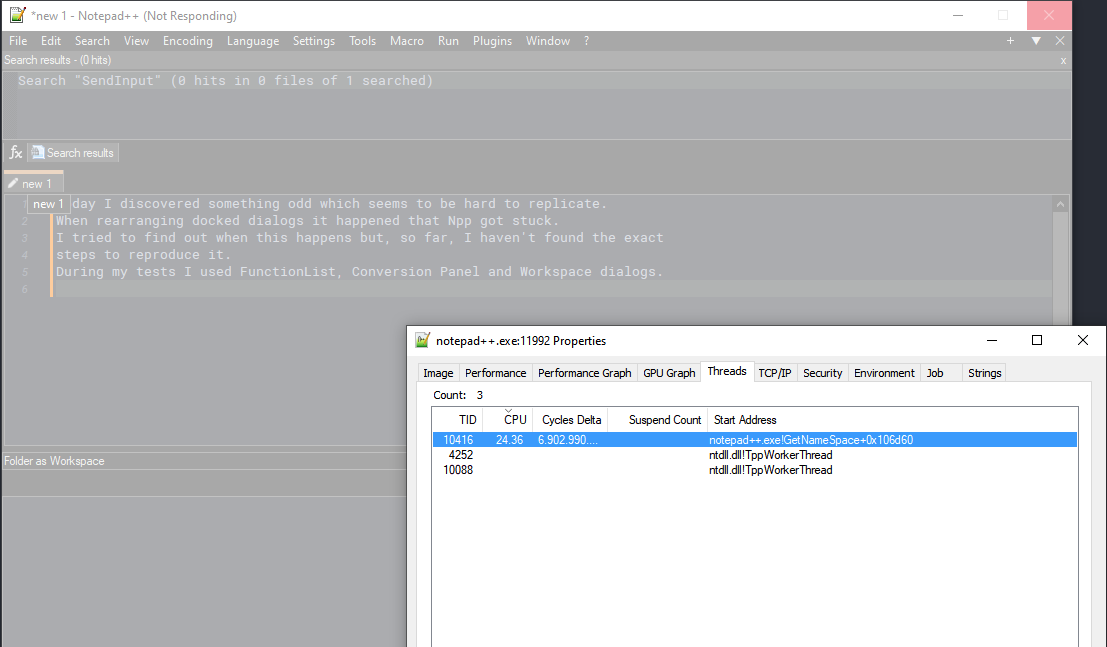Image resolution: width=1107 pixels, height=647 pixels.
Task: Select thread row with TID 10416
Action: (755, 440)
